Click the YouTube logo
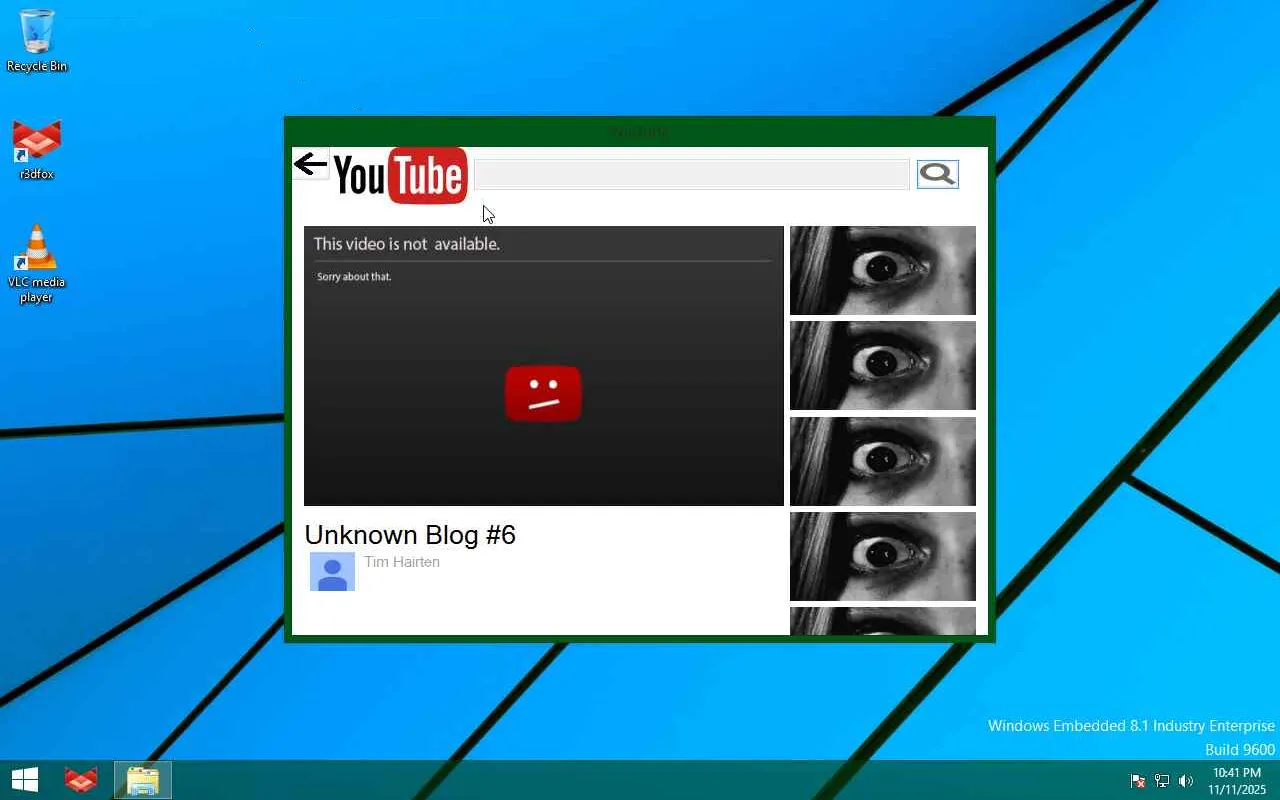The height and width of the screenshot is (800, 1280). tap(400, 175)
